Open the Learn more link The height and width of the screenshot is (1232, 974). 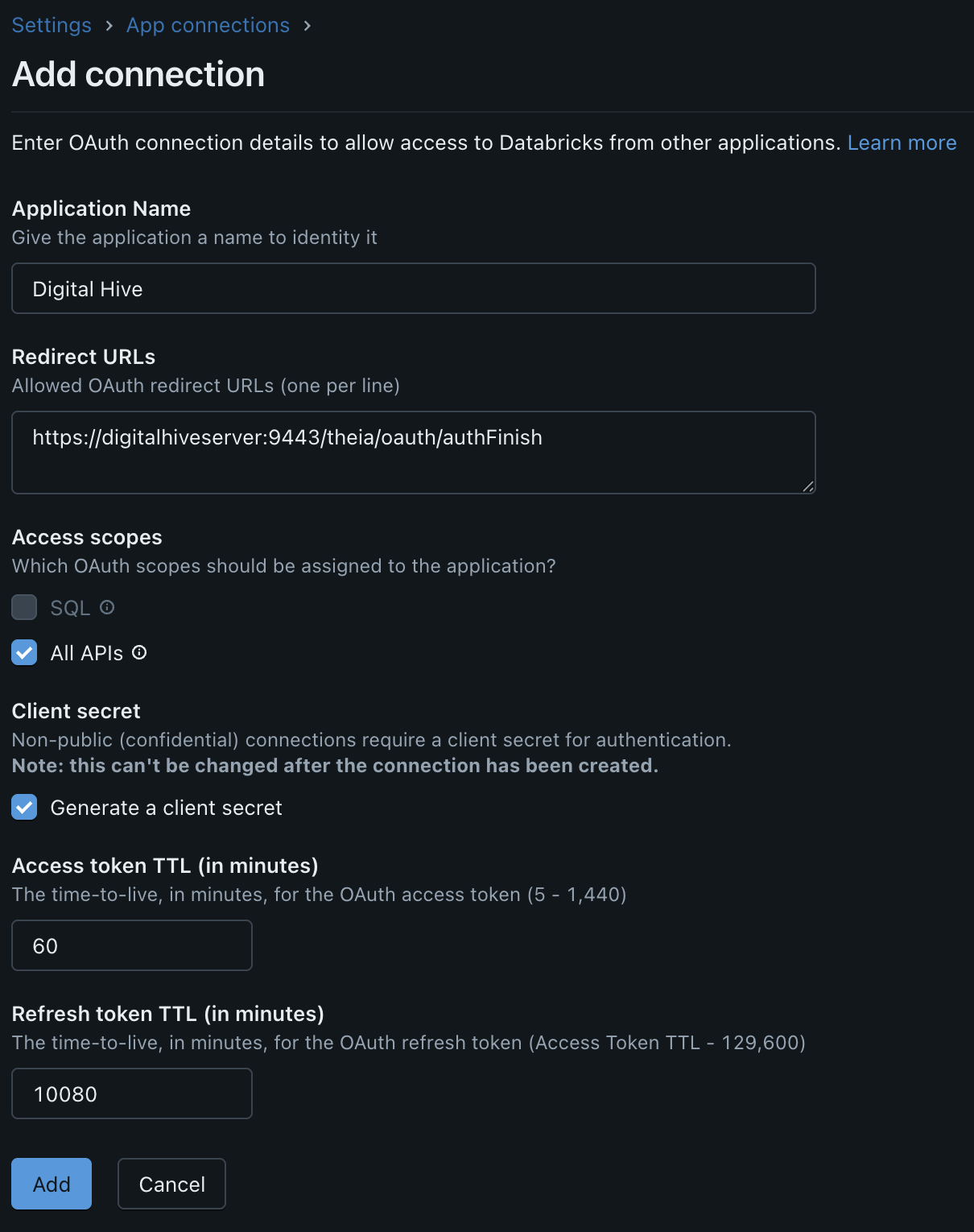[902, 143]
